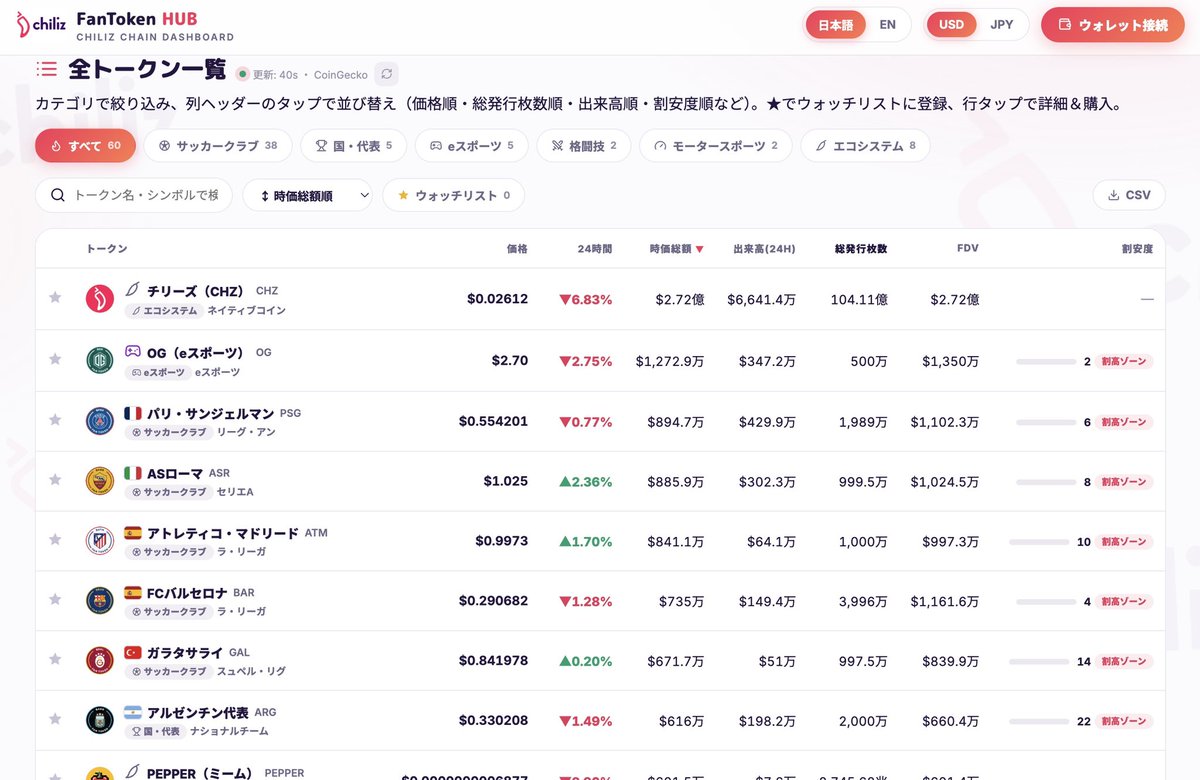Filter by エコシステム category
The image size is (1200, 780).
(865, 146)
